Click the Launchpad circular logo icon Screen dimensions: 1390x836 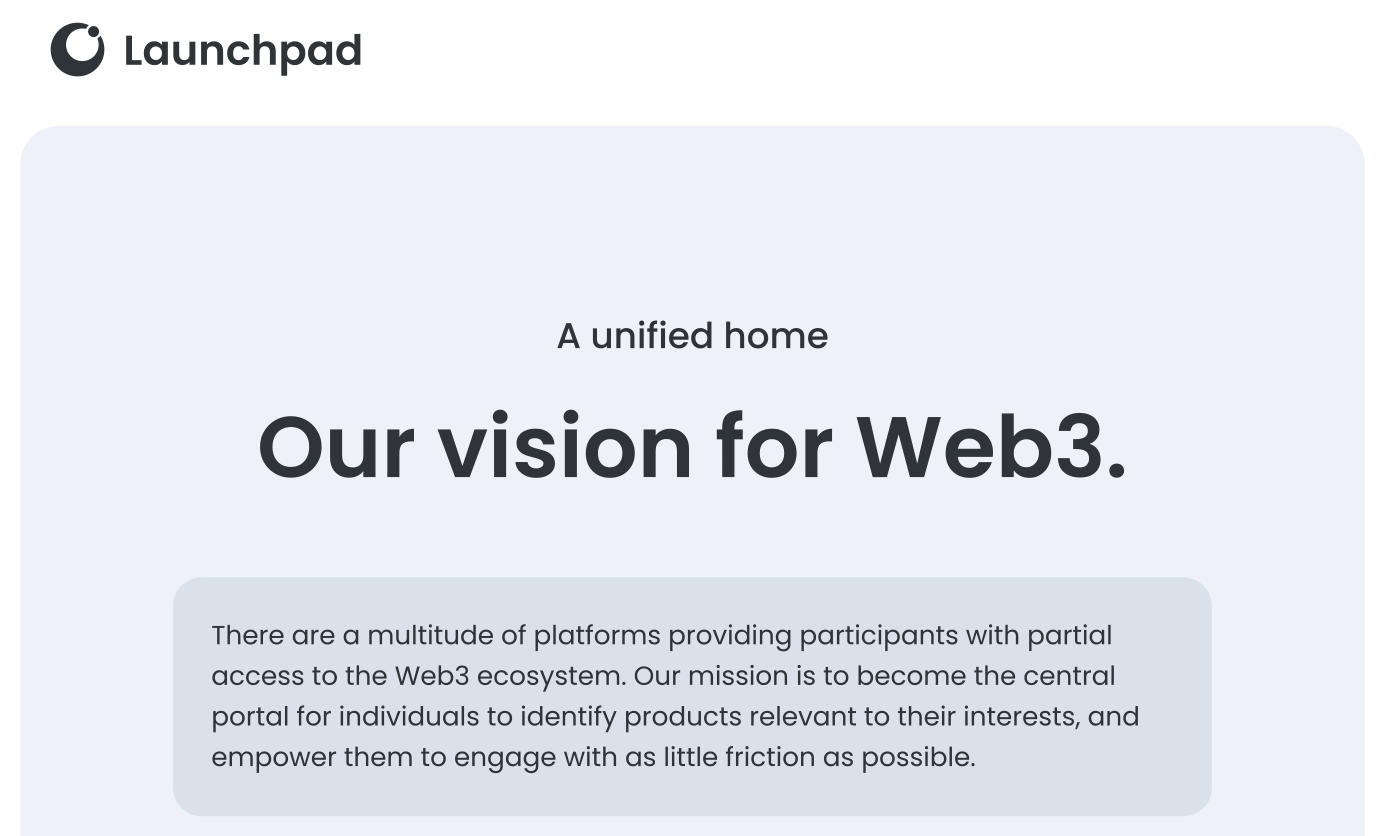[77, 50]
